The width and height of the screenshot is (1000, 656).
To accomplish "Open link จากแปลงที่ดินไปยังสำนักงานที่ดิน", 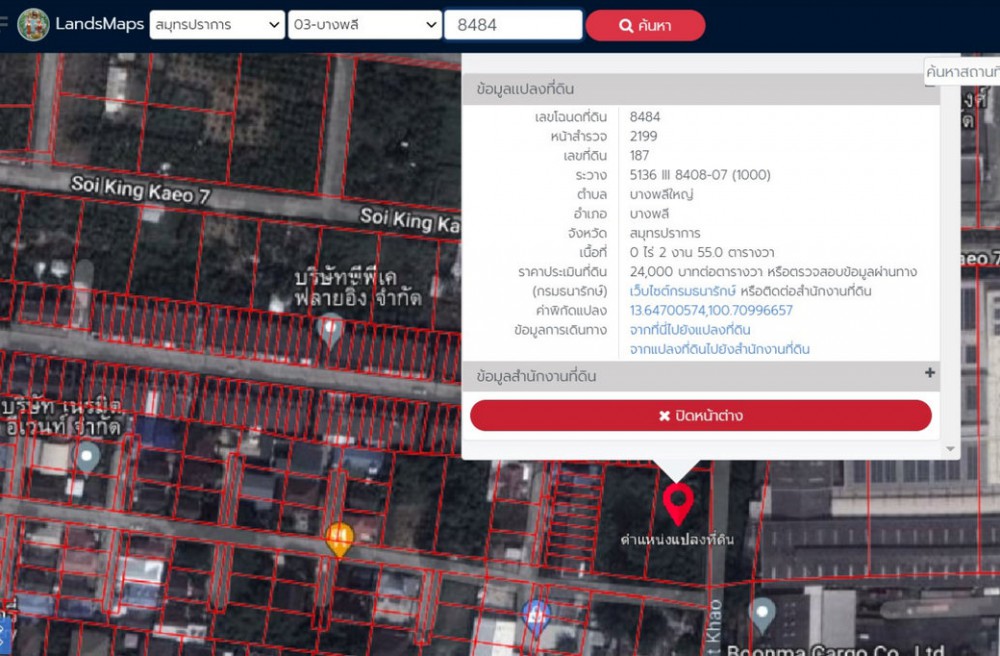I will (x=719, y=349).
